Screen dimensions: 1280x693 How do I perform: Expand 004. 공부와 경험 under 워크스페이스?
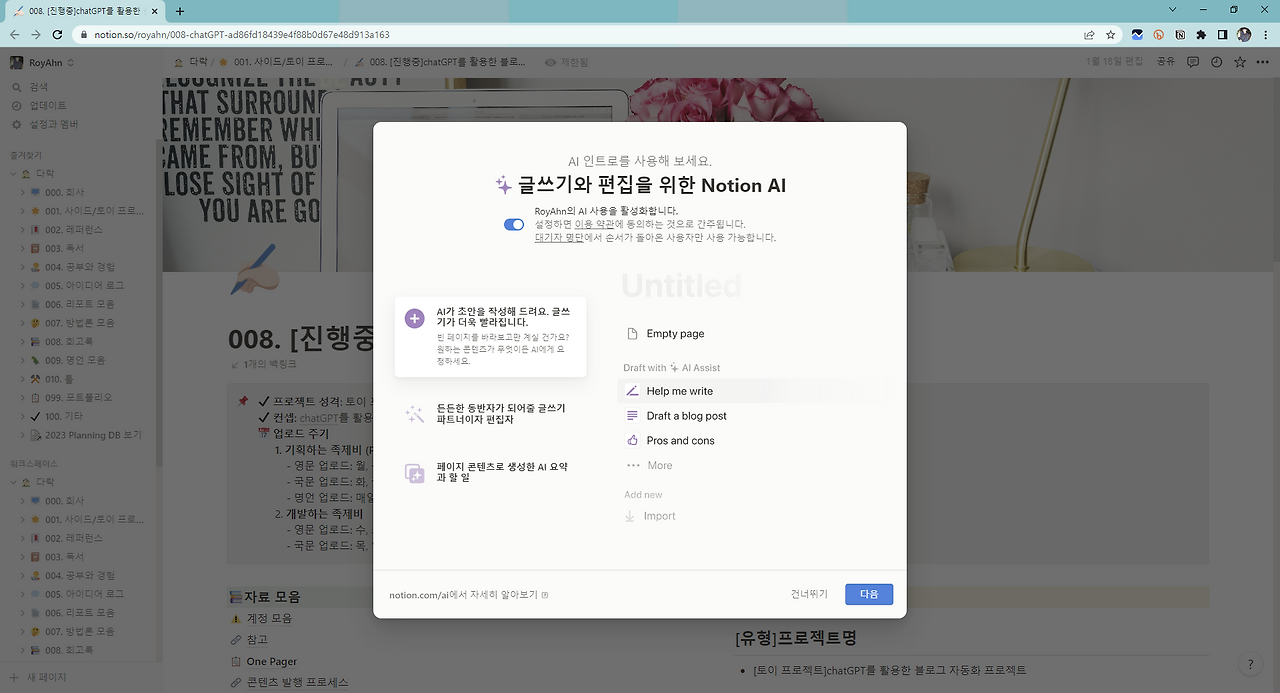point(23,575)
